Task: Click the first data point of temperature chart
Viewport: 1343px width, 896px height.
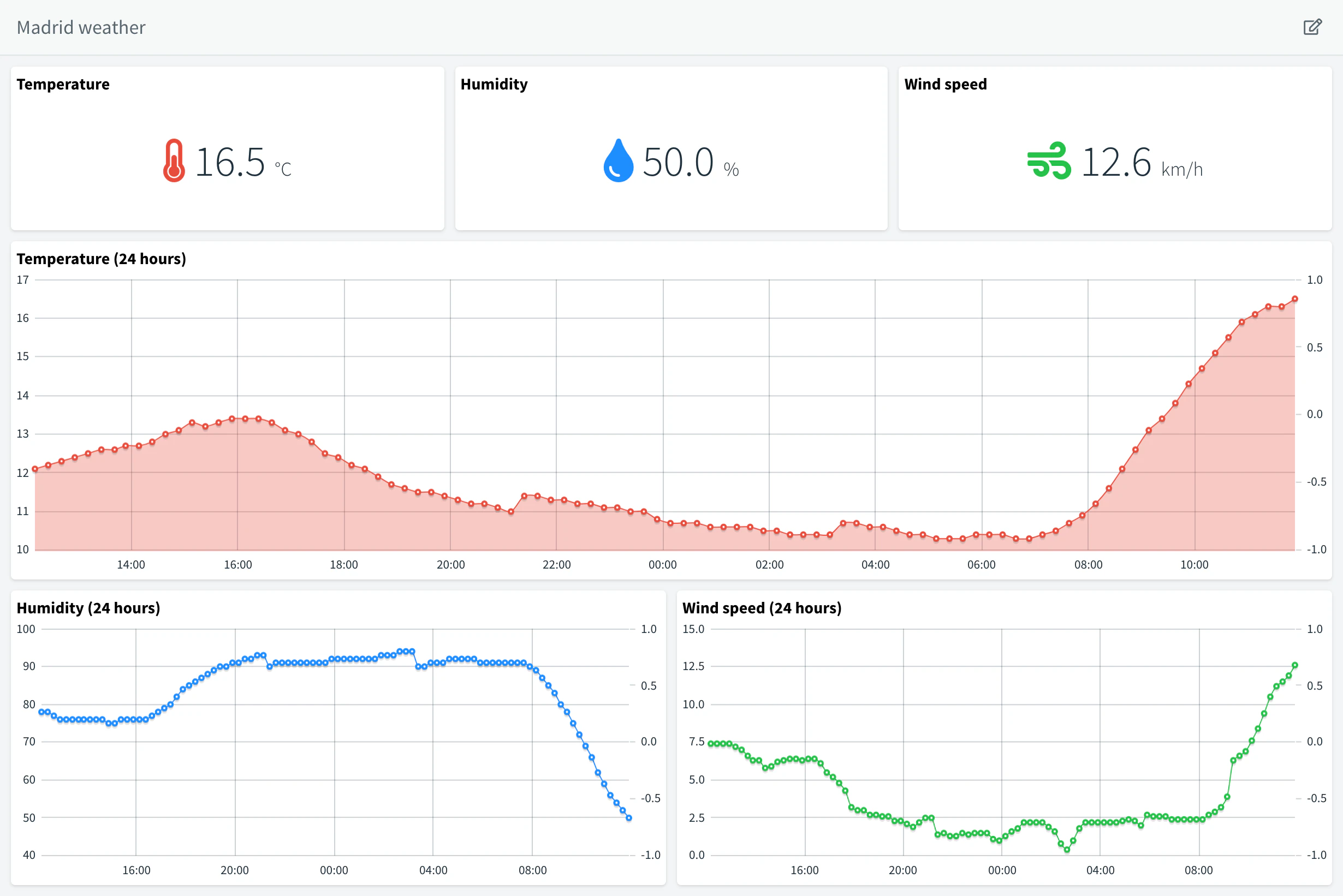Action: (35, 469)
